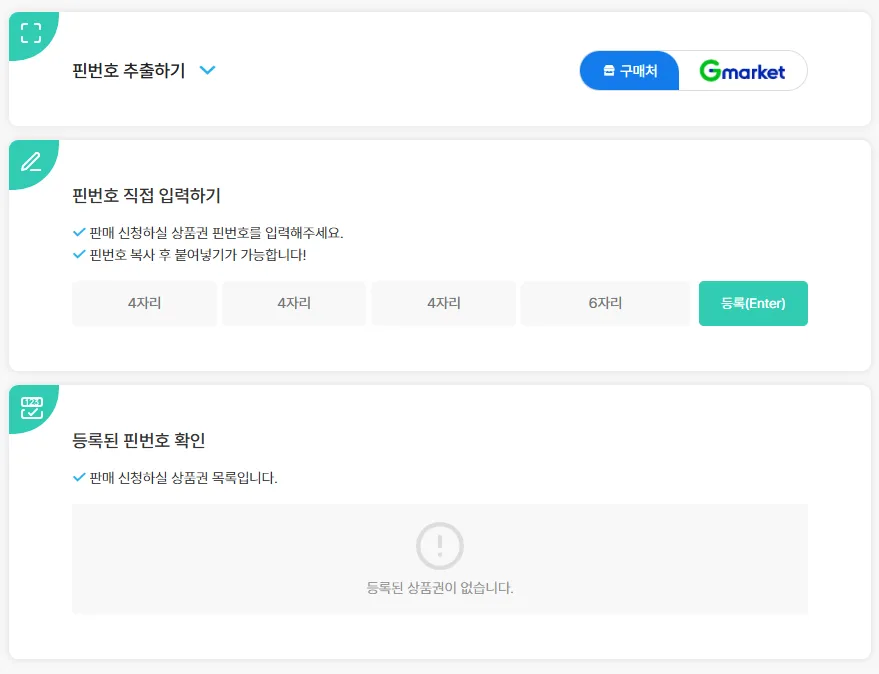Click checkmark beside 판매 신청하실 상품권 목록입니다
This screenshot has height=674, width=879.
[x=80, y=477]
